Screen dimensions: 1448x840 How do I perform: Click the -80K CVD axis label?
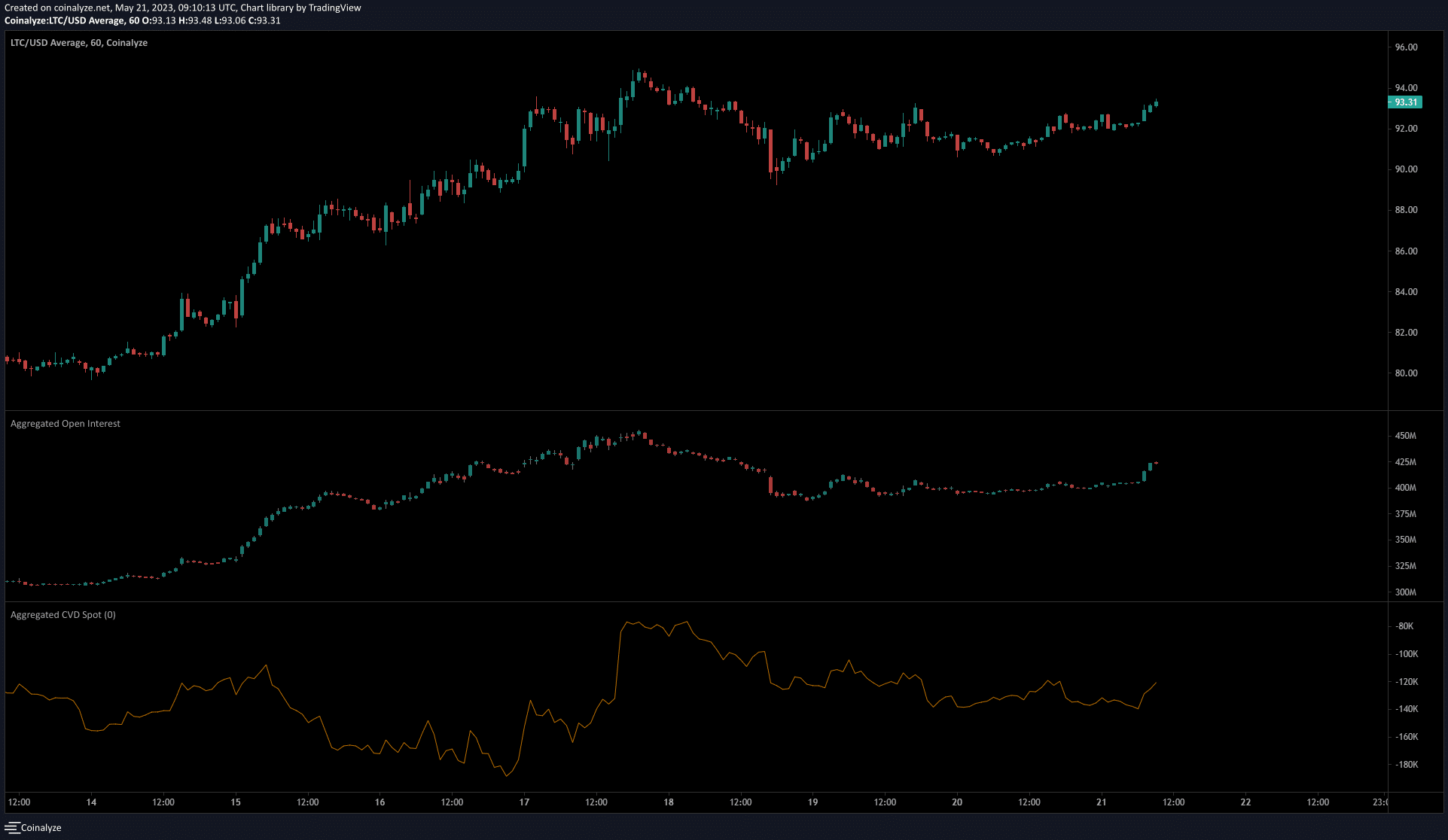(1404, 626)
